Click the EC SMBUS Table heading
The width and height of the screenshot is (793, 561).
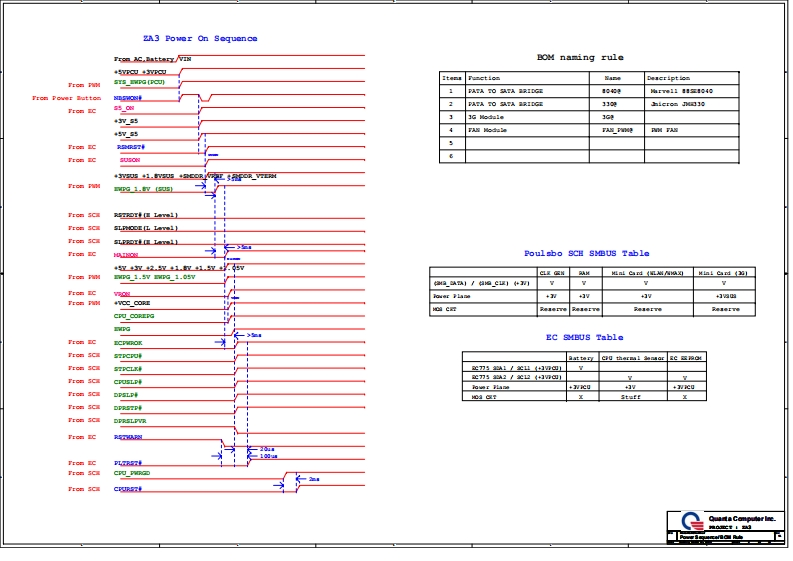(x=587, y=338)
